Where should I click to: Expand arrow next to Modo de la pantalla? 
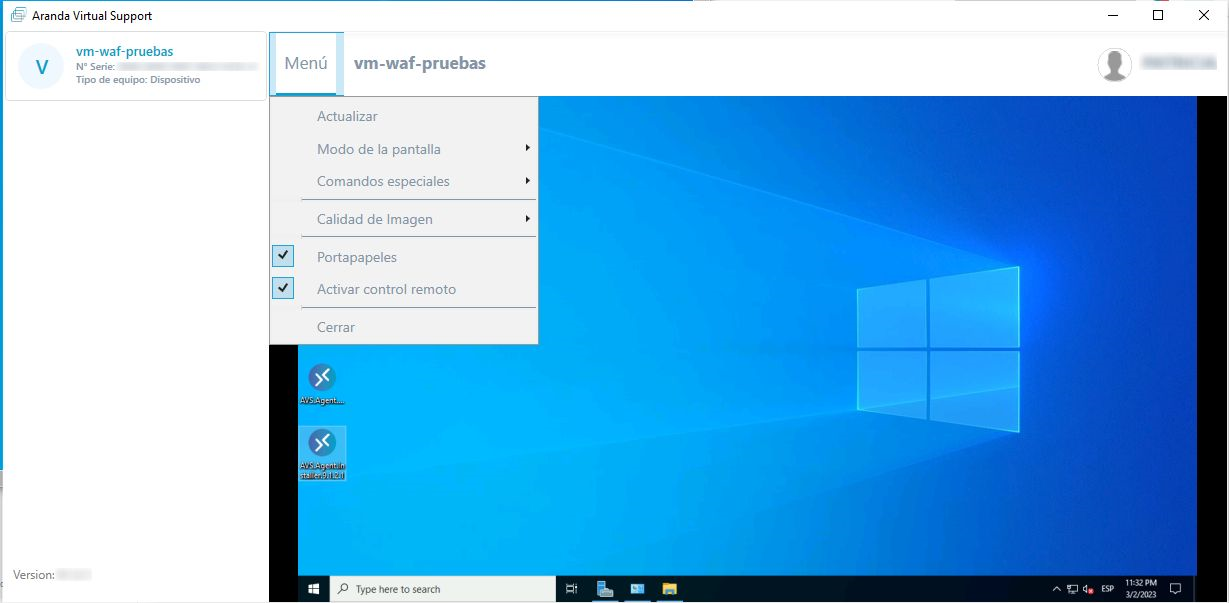pos(527,148)
